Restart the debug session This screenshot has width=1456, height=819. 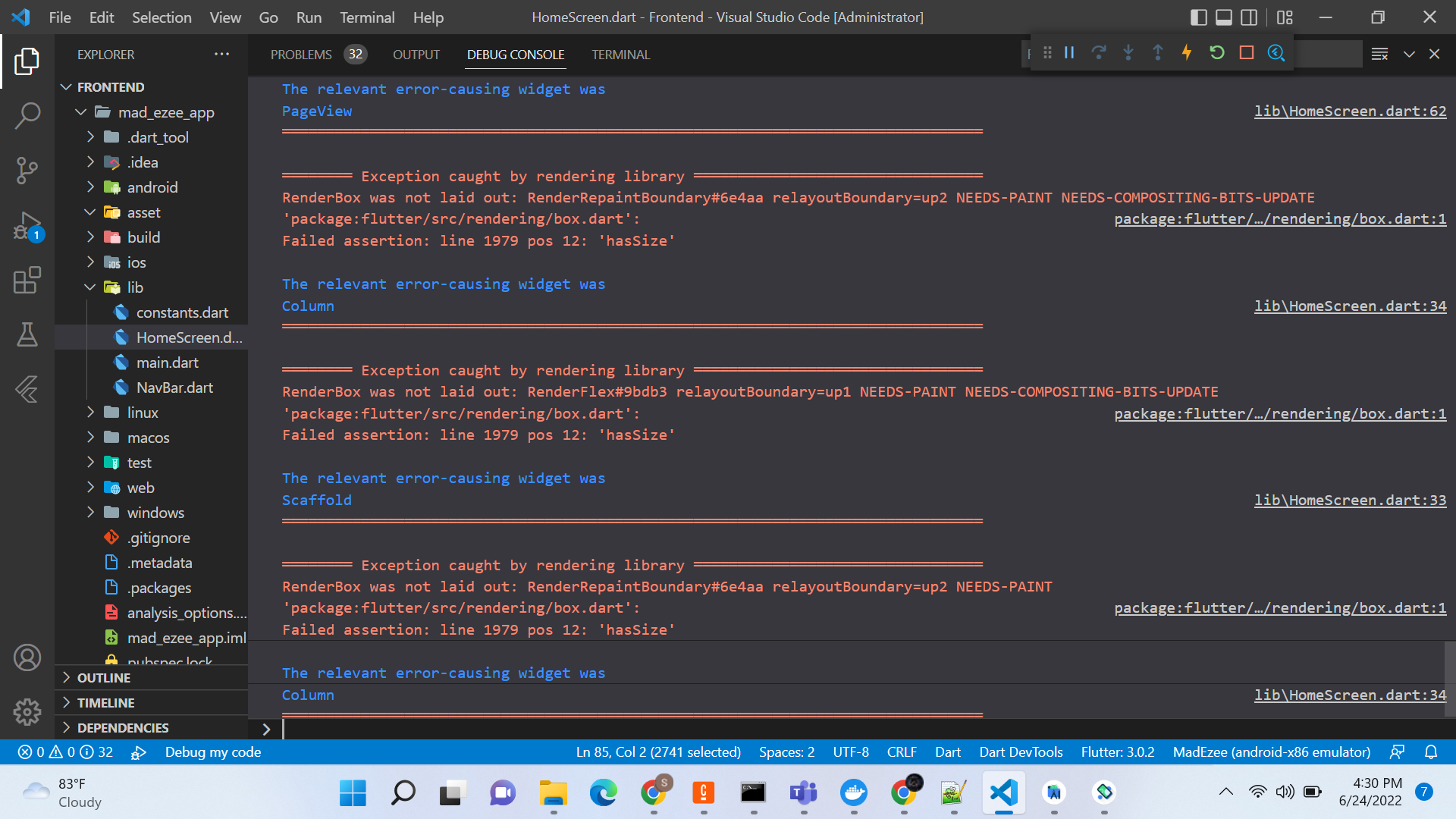[1217, 52]
